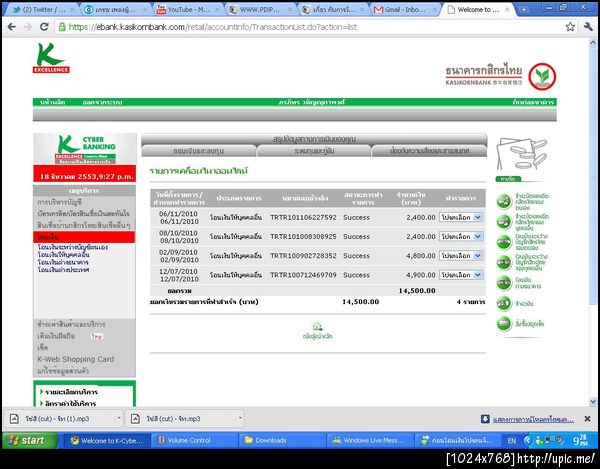Open dropdown arrow on second mp3 download item

240,418
